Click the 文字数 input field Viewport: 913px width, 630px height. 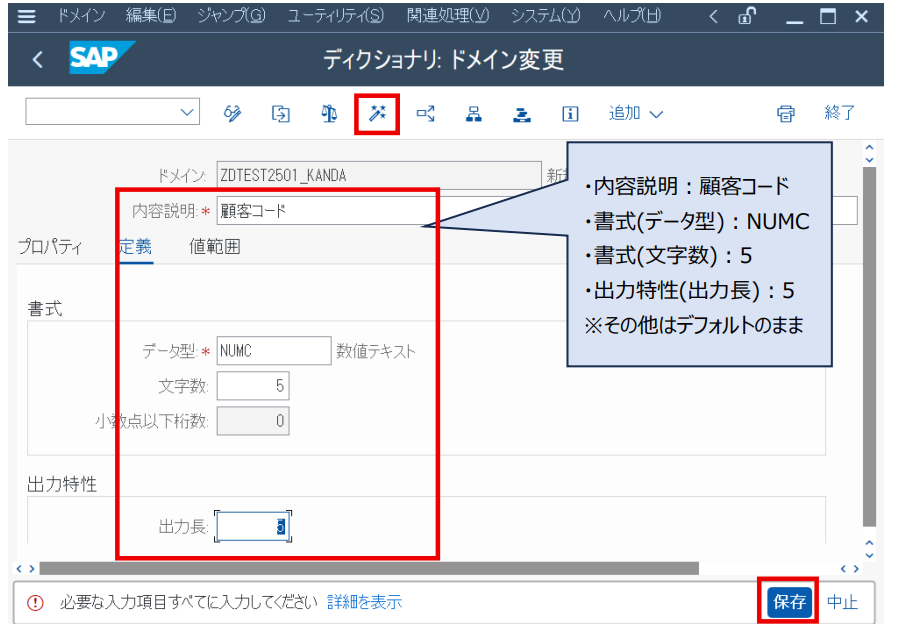click(x=253, y=385)
